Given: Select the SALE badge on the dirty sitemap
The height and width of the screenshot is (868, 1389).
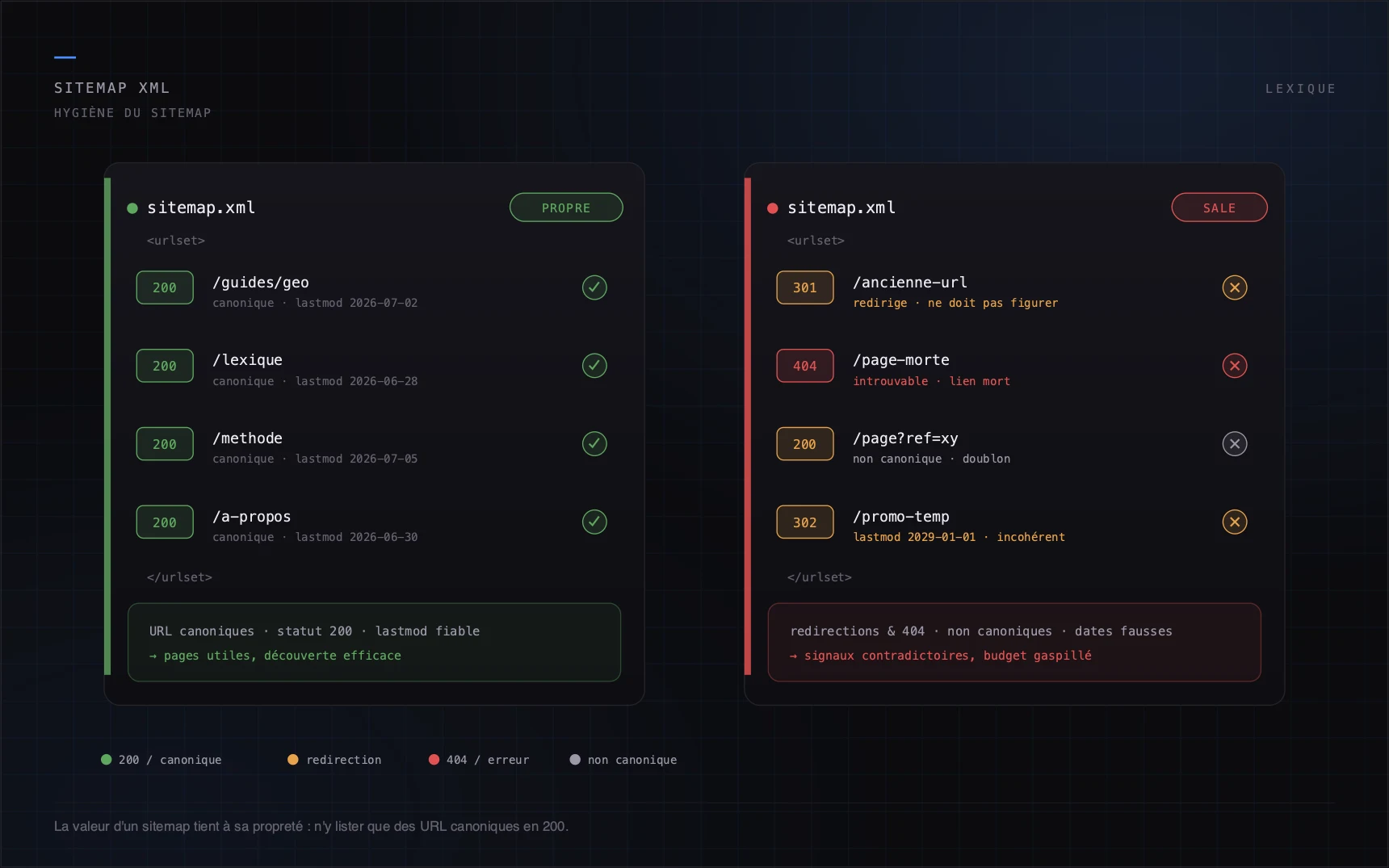Looking at the screenshot, I should 1219,208.
